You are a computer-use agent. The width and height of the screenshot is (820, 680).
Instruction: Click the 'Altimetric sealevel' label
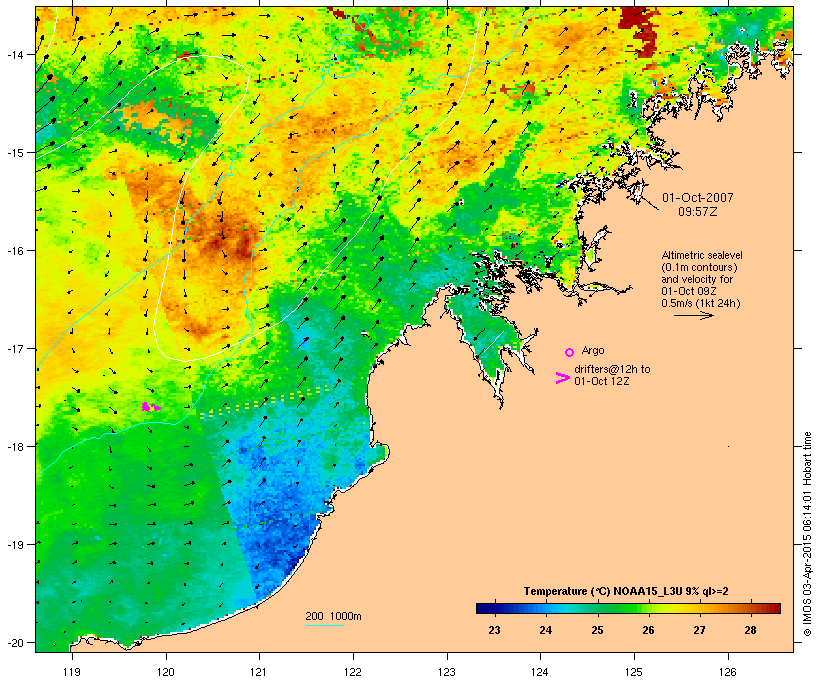(x=702, y=255)
